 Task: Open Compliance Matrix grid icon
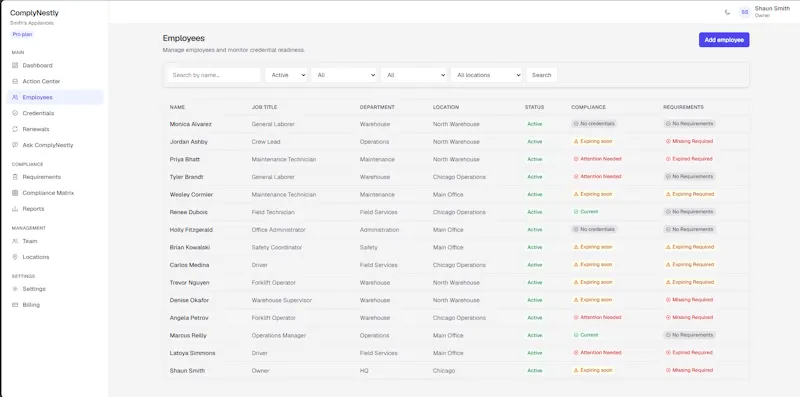pos(15,193)
